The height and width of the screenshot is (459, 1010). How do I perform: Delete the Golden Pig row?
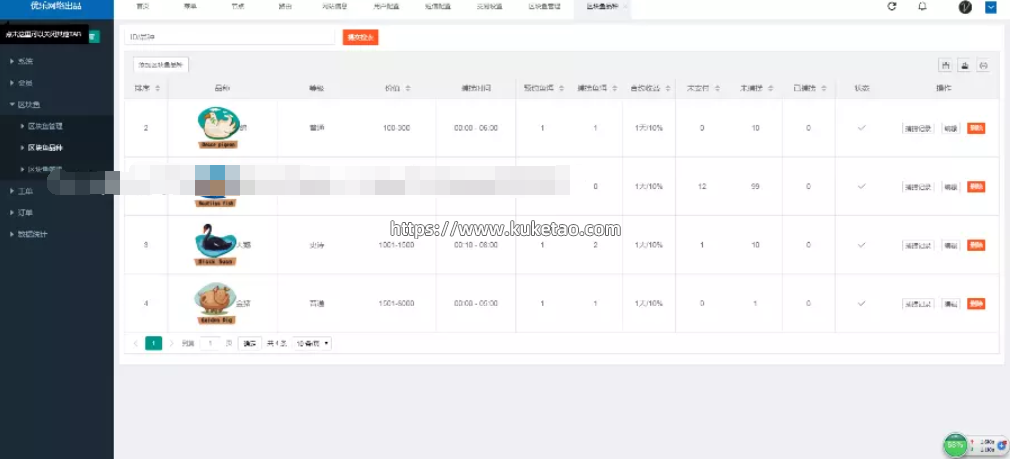tap(977, 303)
